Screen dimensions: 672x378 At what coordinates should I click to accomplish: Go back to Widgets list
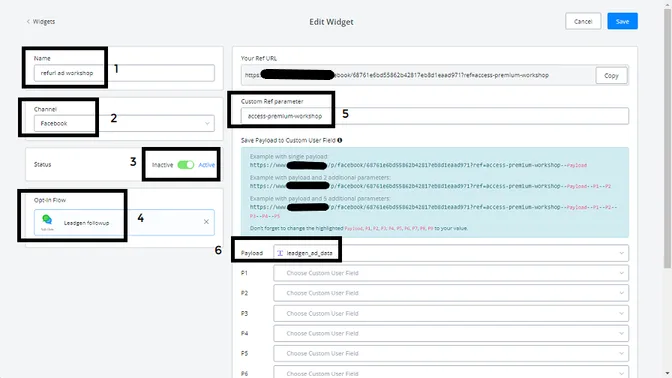pyautogui.click(x=41, y=21)
